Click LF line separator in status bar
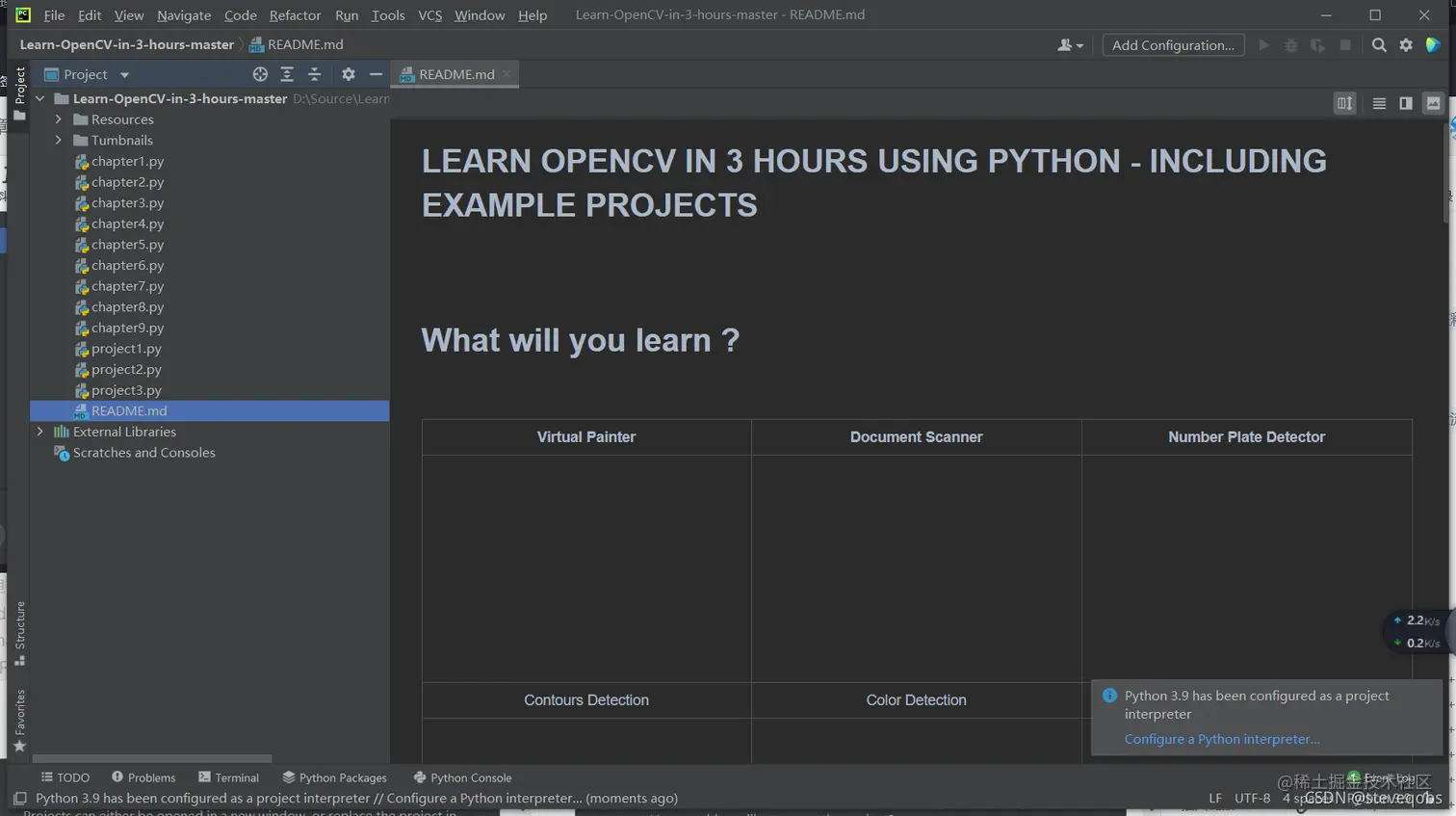This screenshot has width=1456, height=816. (x=1214, y=799)
